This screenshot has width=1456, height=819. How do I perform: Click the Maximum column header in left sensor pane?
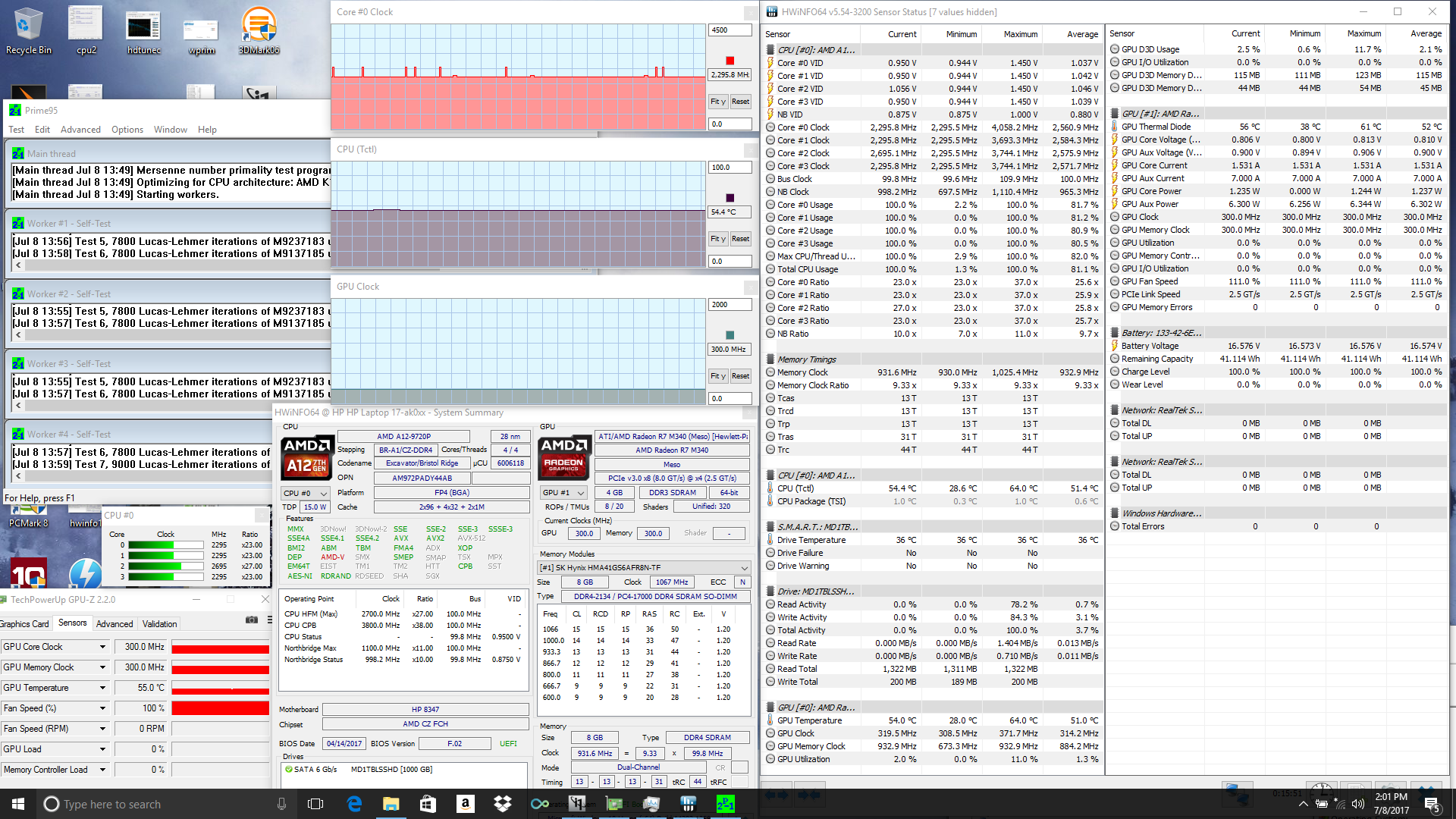(x=1021, y=34)
